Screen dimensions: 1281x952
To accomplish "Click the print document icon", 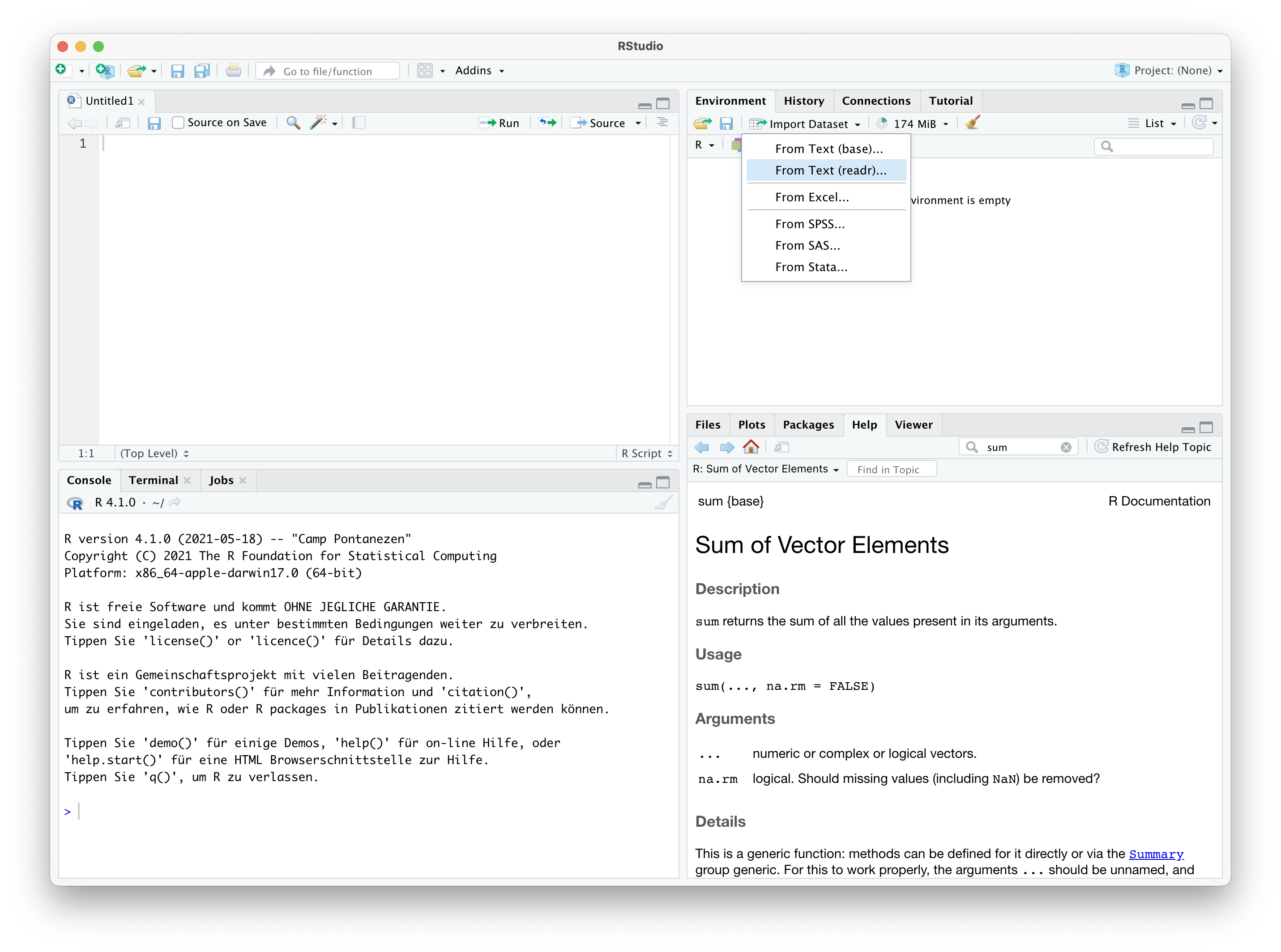I will tap(234, 71).
